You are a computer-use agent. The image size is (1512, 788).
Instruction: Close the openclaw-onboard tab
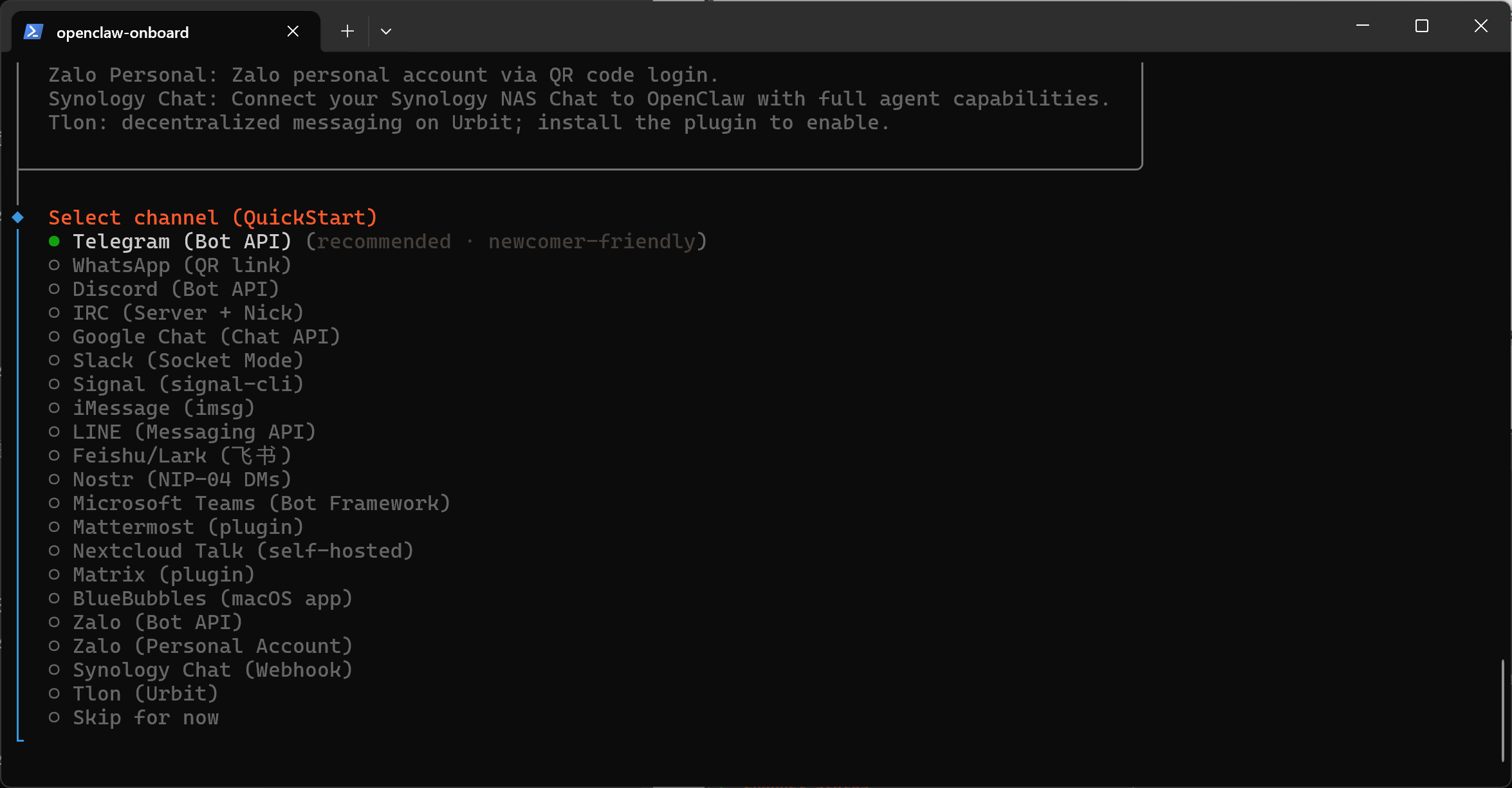point(293,31)
